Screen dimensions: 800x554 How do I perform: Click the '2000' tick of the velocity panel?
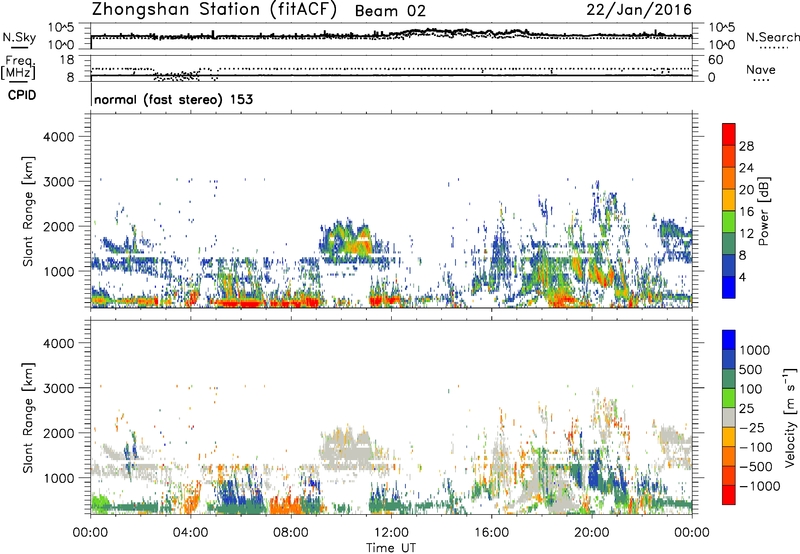click(x=59, y=434)
